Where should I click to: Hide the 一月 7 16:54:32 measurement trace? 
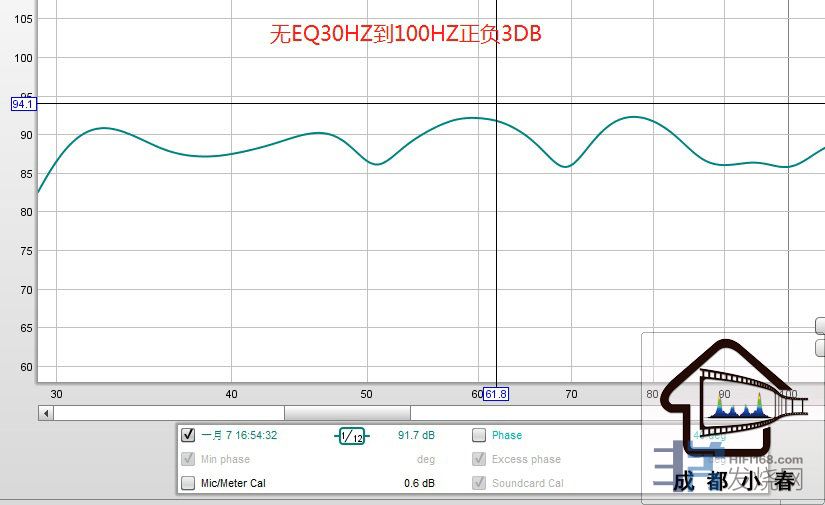(188, 435)
